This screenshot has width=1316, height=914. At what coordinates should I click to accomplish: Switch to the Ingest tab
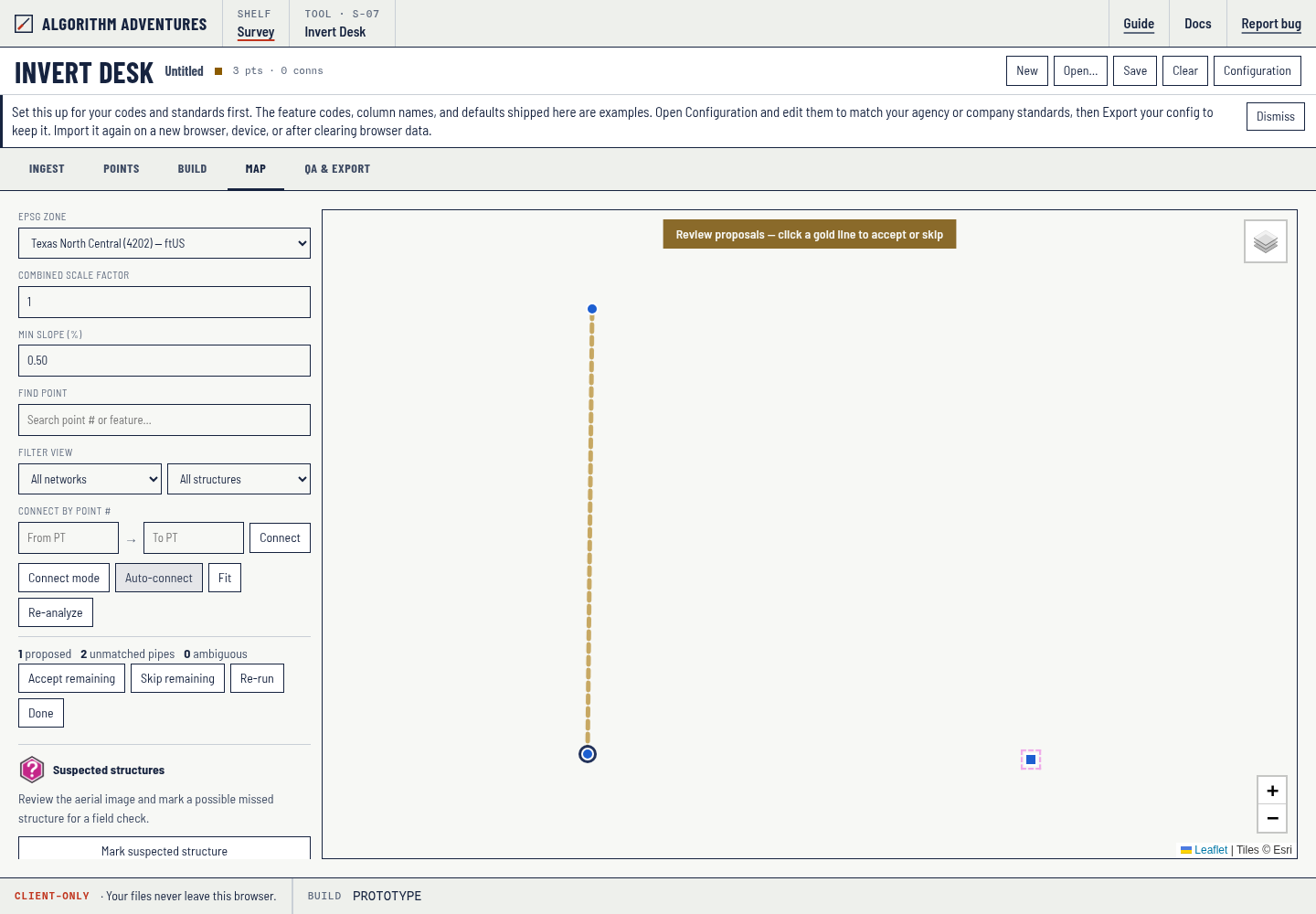47,169
